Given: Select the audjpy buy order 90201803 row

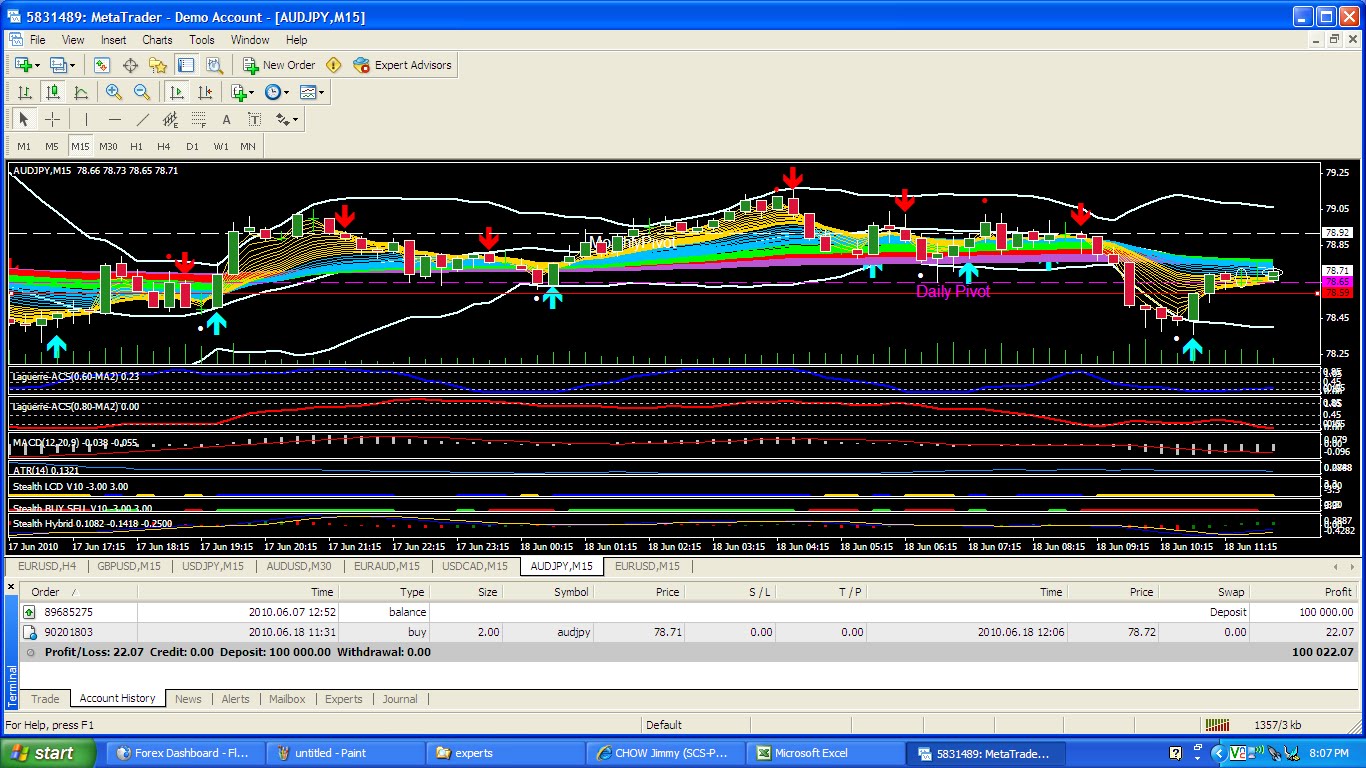Looking at the screenshot, I should click(x=688, y=632).
